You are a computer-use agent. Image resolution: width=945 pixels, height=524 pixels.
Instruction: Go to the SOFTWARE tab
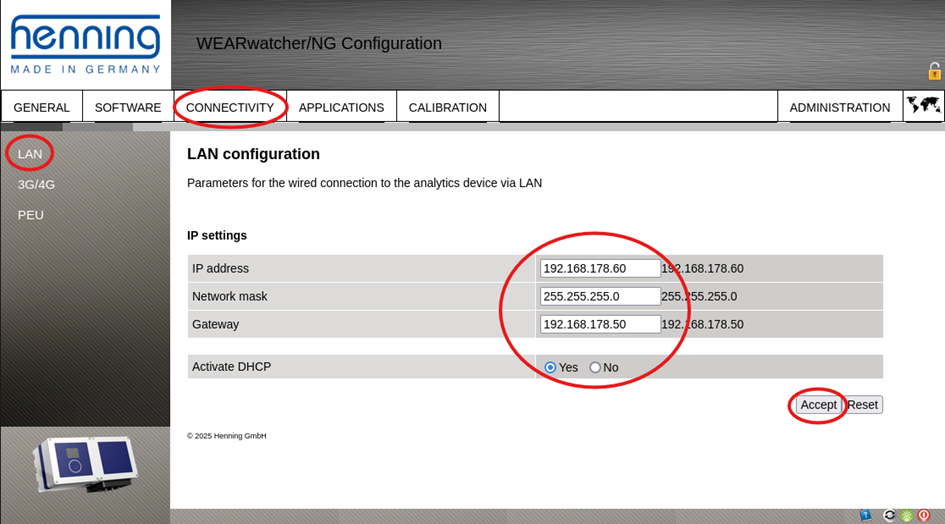pyautogui.click(x=127, y=107)
